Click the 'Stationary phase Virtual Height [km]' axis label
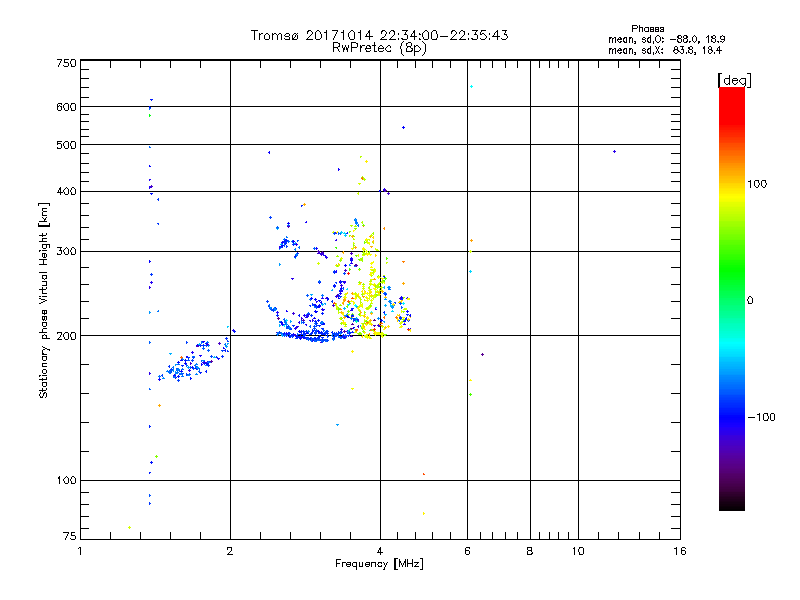The height and width of the screenshot is (600, 800). [44, 300]
